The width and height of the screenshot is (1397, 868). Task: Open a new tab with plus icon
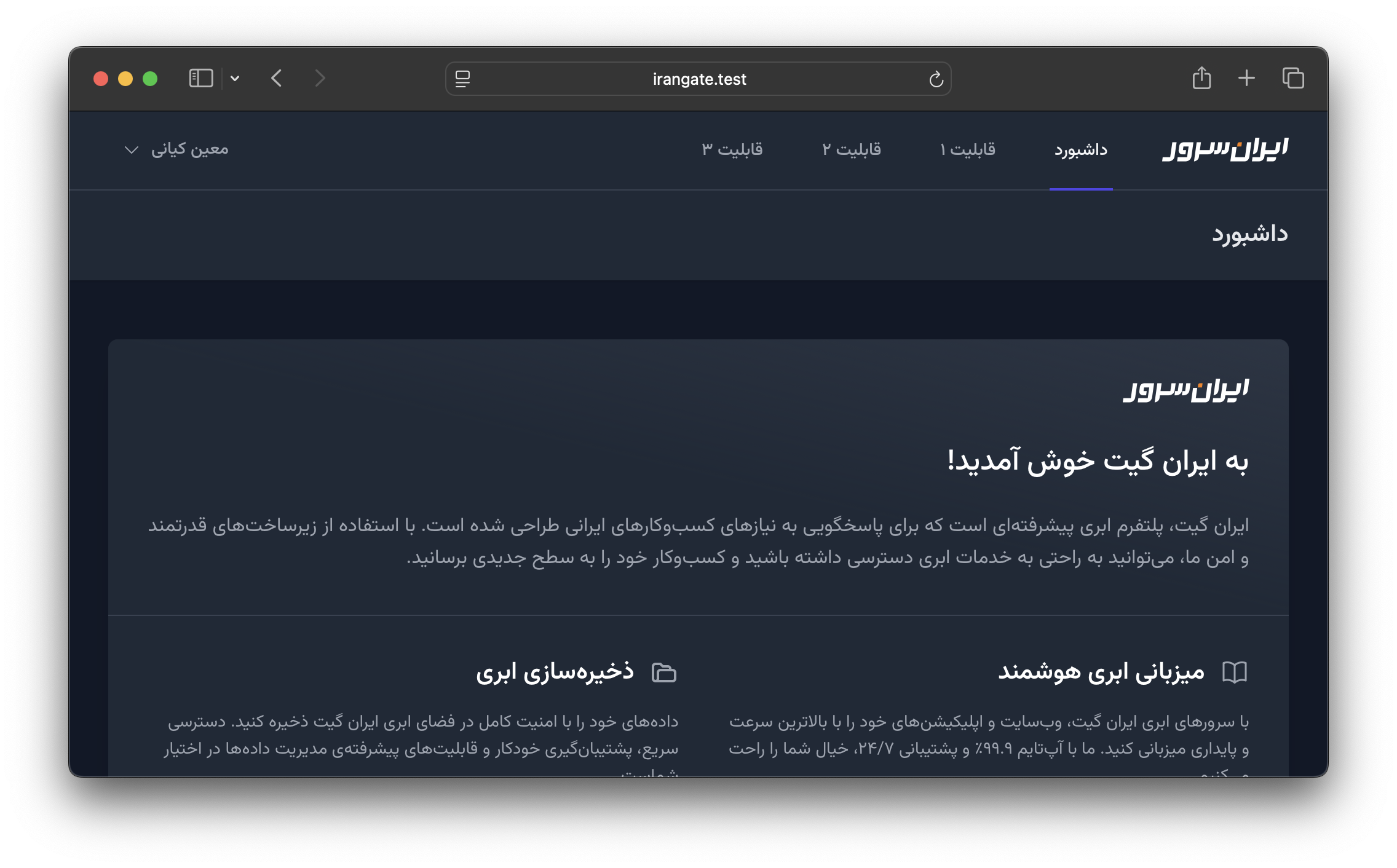click(1246, 78)
